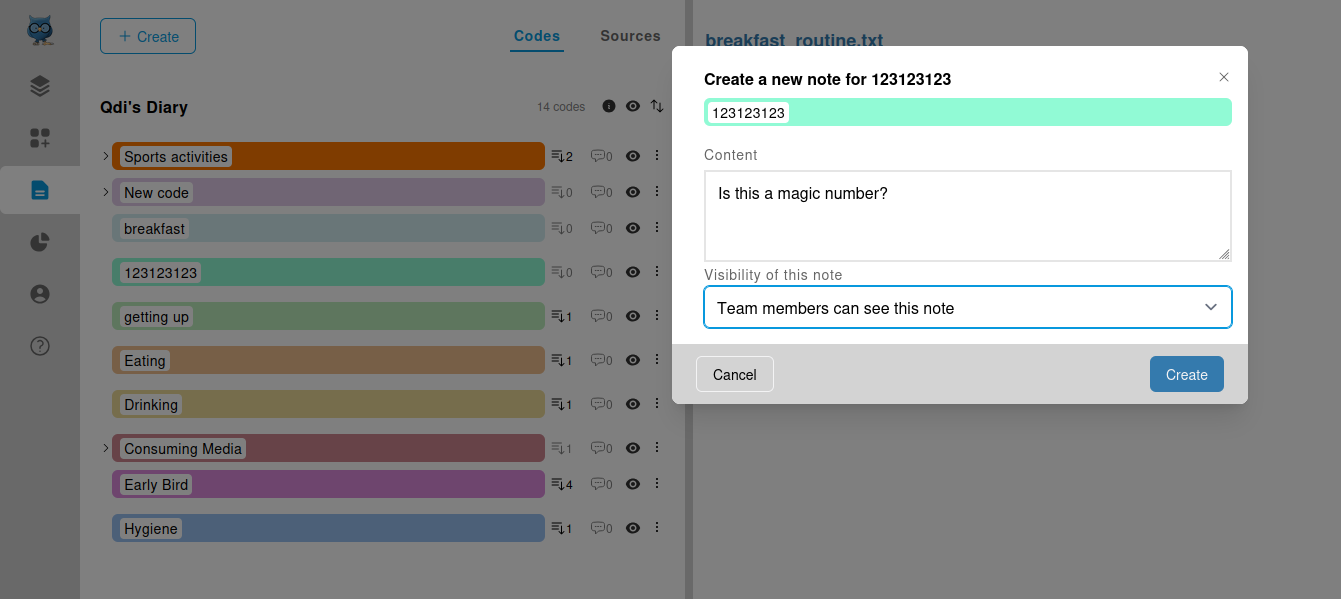Toggle visibility of Early Bird code
Screen dimensions: 1341x599
(633, 484)
